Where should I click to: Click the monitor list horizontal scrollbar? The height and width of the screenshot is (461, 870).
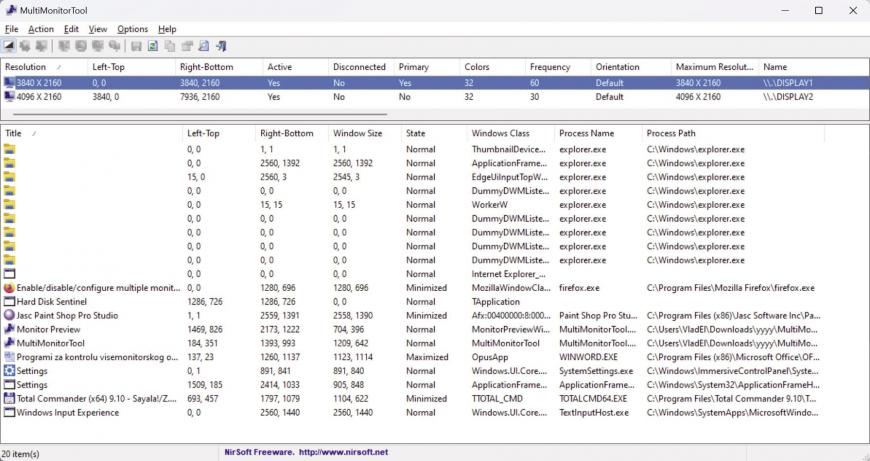tap(200, 114)
